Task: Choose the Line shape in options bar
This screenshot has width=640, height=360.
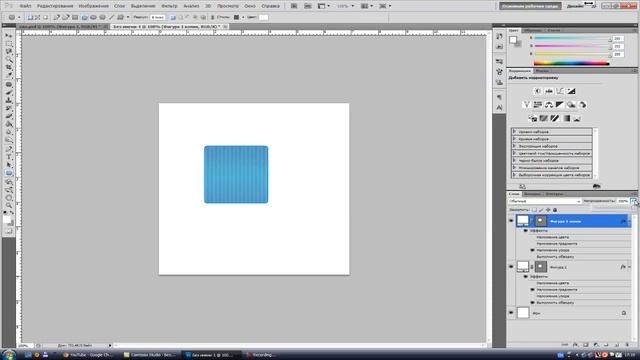Action: [111, 18]
